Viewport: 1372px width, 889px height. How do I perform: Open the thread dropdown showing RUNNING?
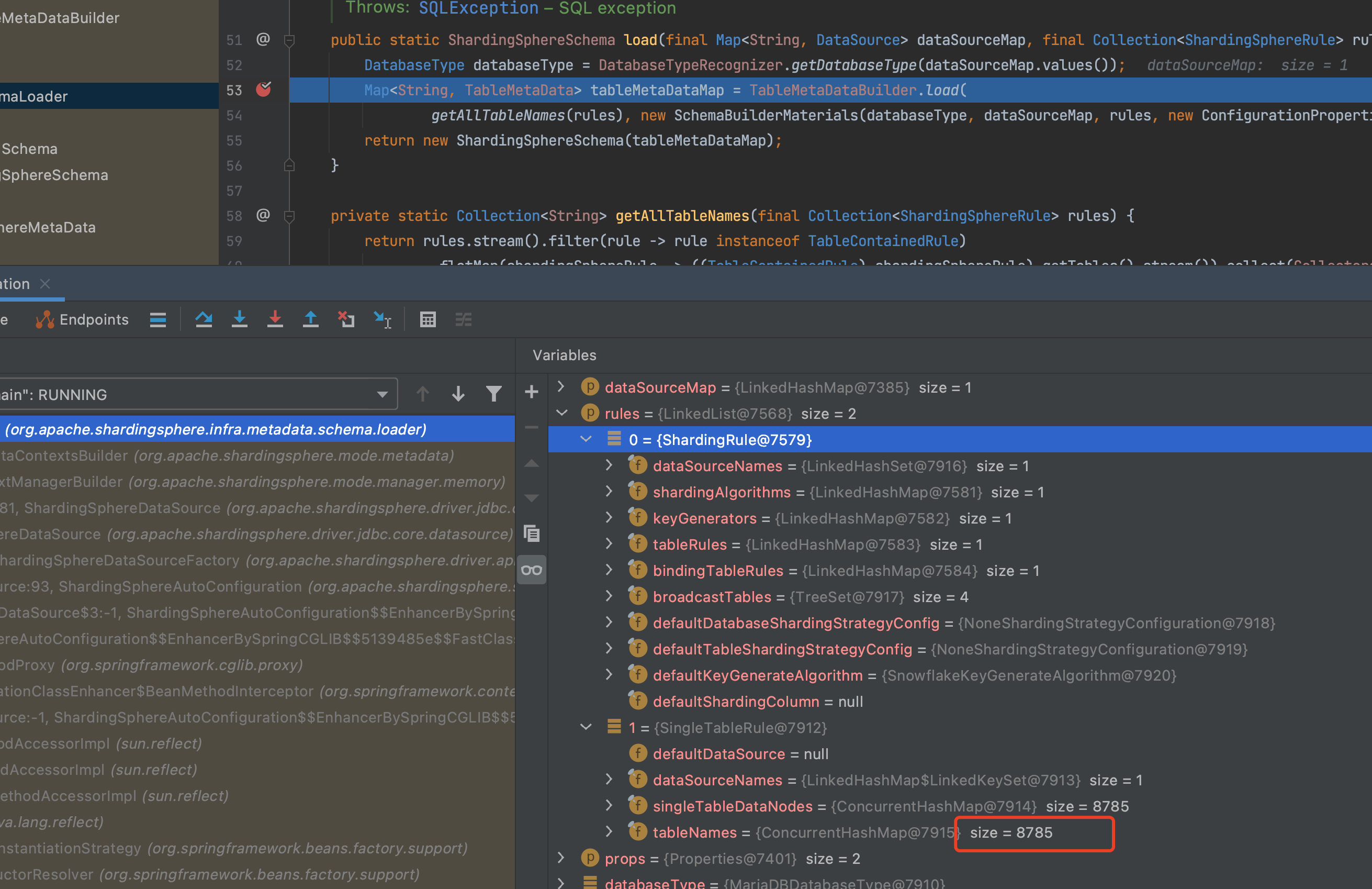(x=382, y=394)
